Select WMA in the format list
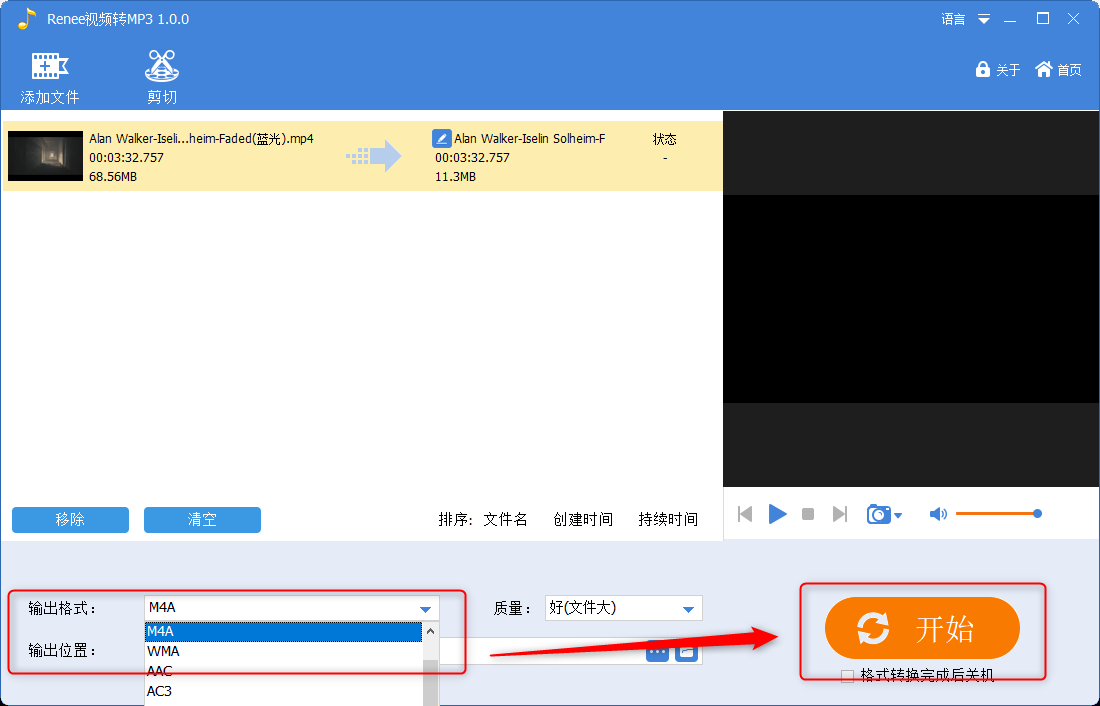This screenshot has width=1100, height=706. pos(283,651)
